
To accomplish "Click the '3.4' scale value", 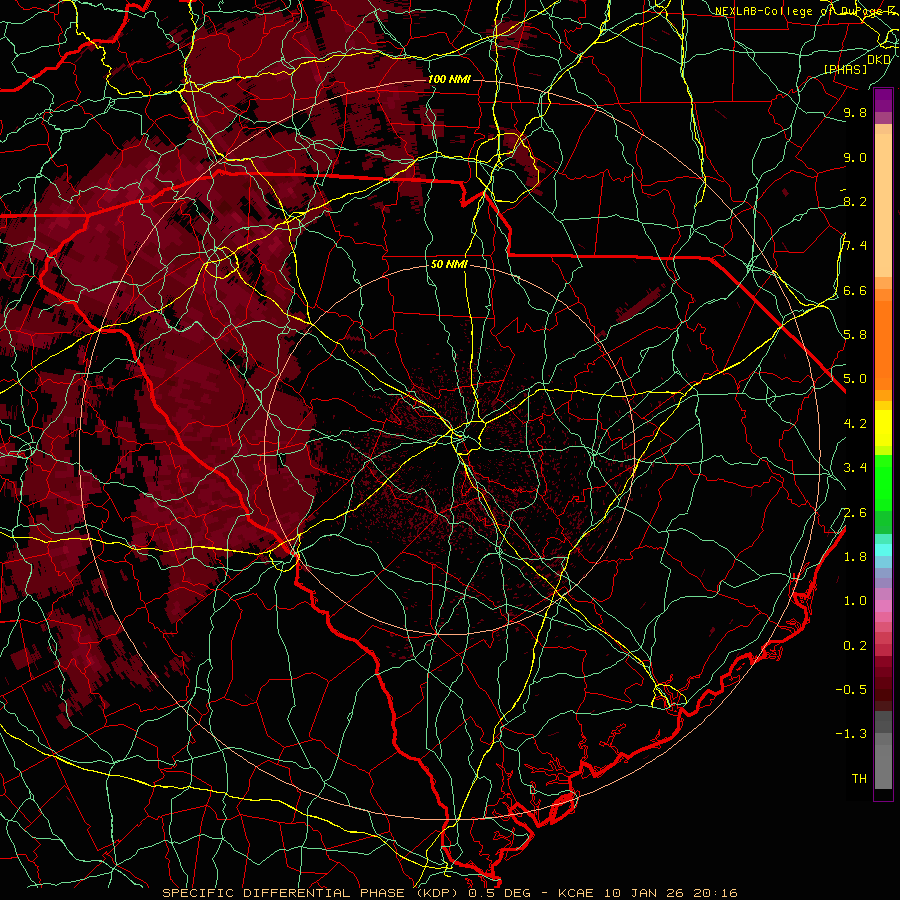I will click(855, 468).
